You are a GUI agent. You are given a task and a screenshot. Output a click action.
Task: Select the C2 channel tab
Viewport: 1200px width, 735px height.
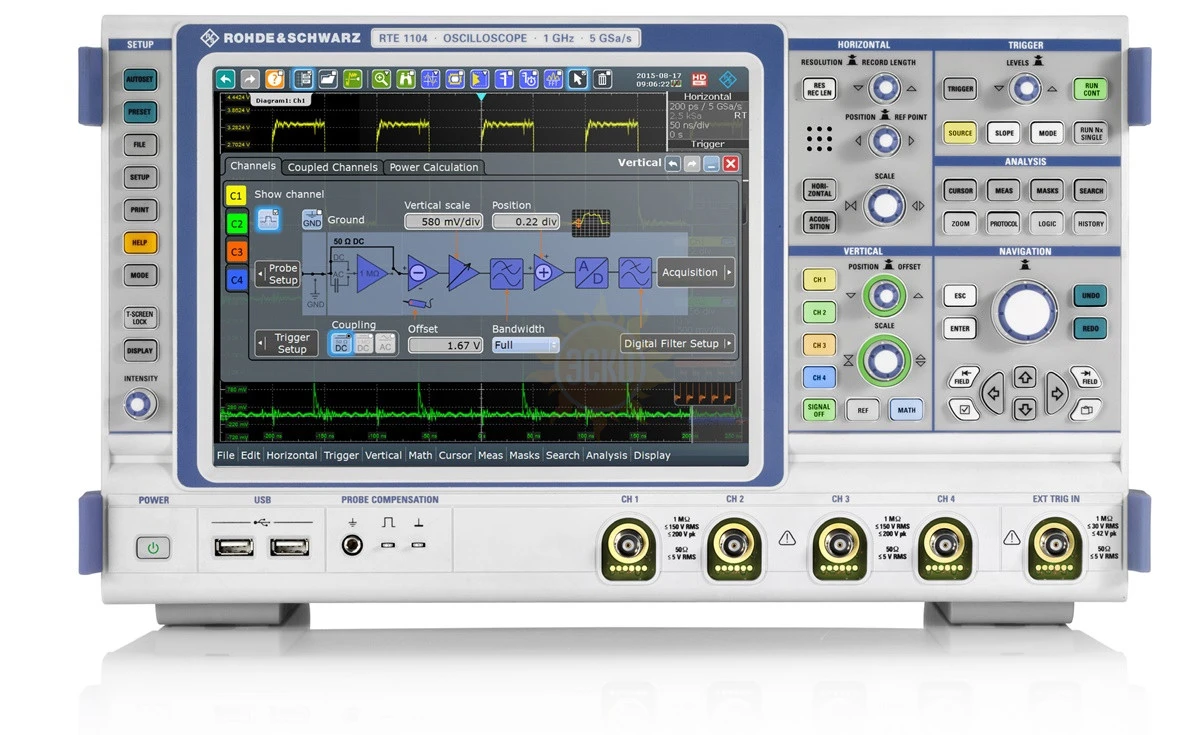coord(236,223)
